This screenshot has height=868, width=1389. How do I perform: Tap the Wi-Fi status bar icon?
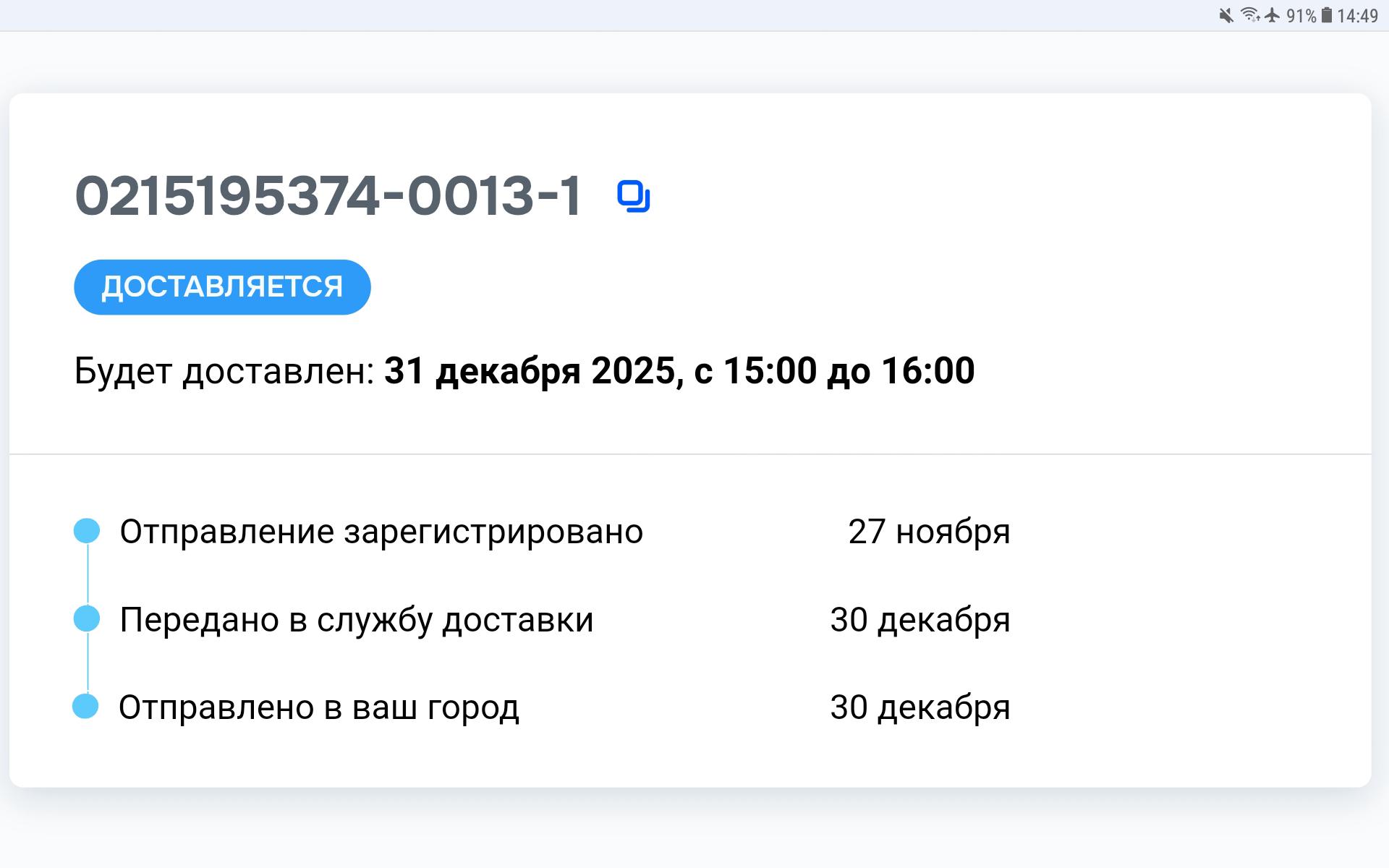pyautogui.click(x=1249, y=16)
